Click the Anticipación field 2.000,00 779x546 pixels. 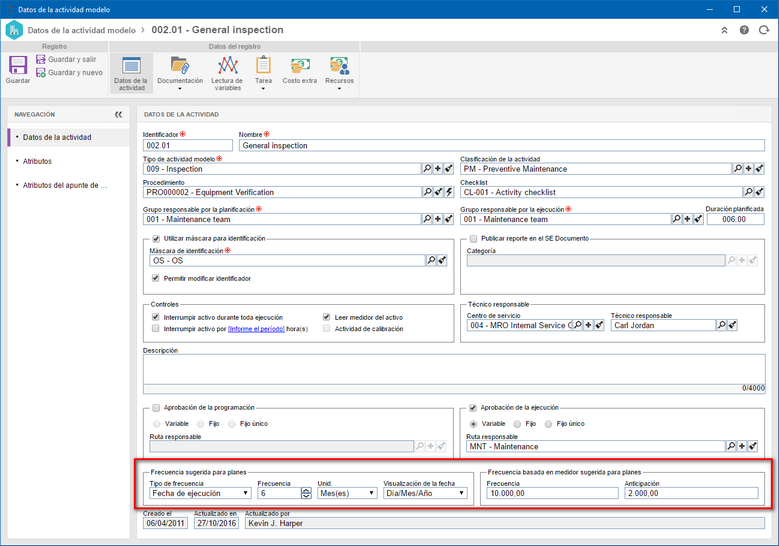(692, 493)
